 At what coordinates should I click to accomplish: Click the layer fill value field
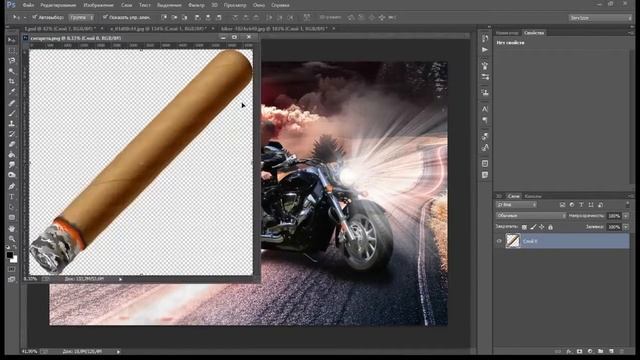pos(614,227)
